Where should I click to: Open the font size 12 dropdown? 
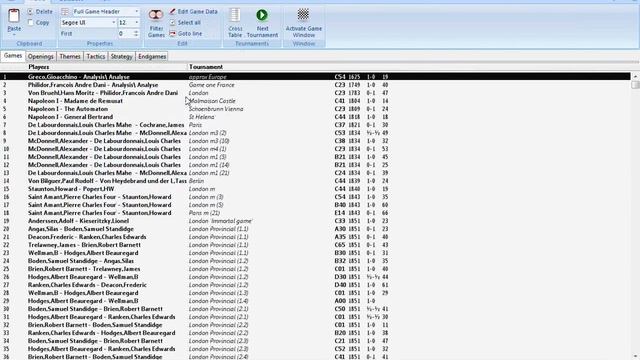pos(136,22)
